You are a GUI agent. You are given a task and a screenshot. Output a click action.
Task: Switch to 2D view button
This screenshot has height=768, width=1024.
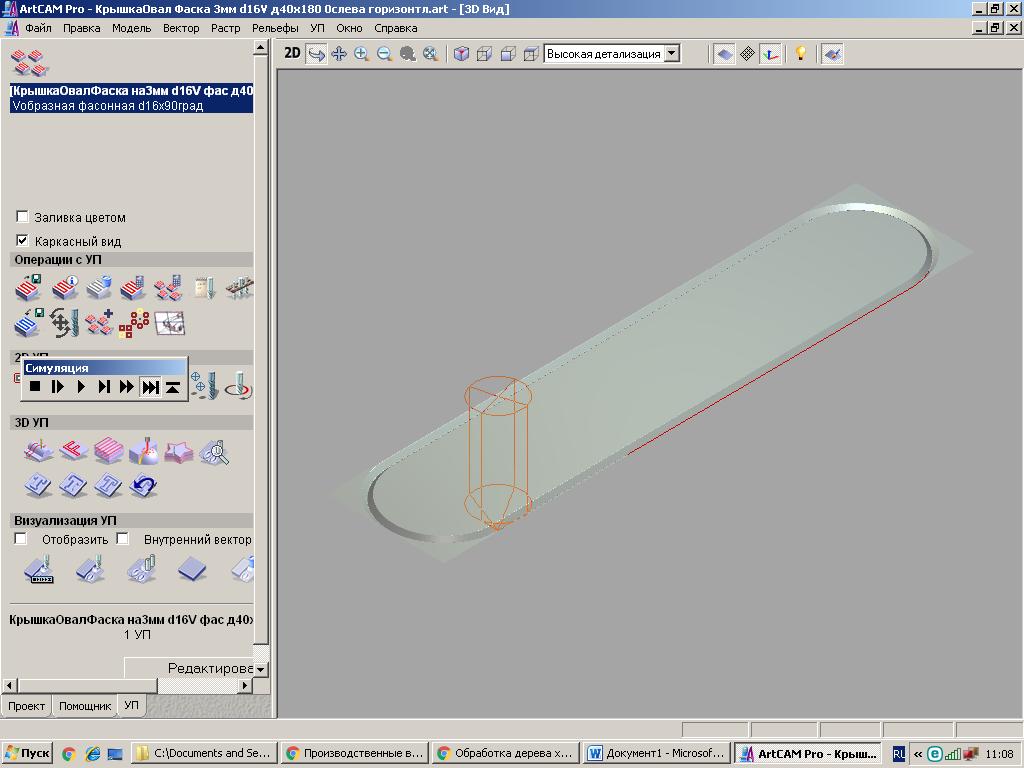tap(292, 54)
